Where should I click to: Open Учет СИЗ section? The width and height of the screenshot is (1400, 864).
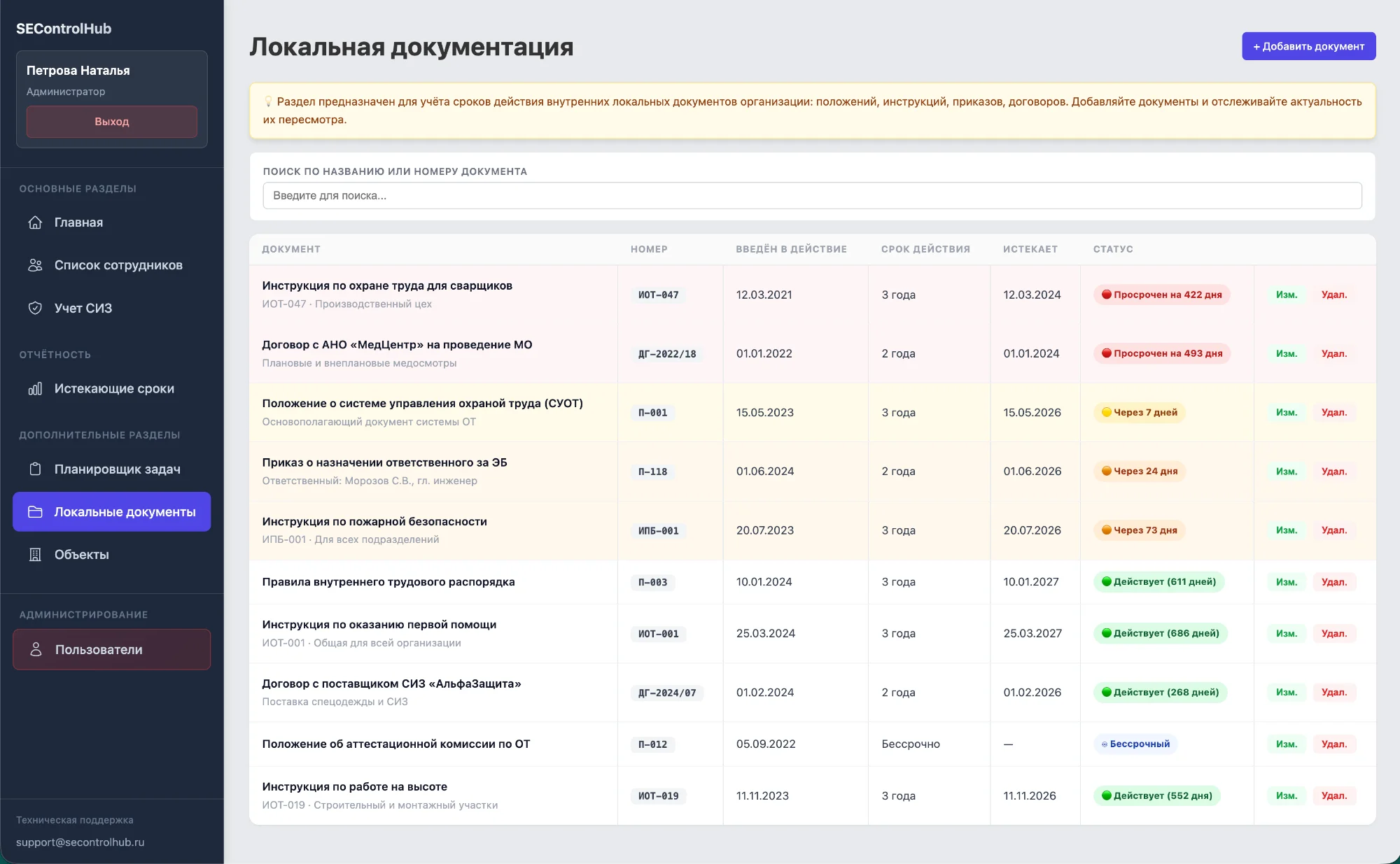(111, 308)
